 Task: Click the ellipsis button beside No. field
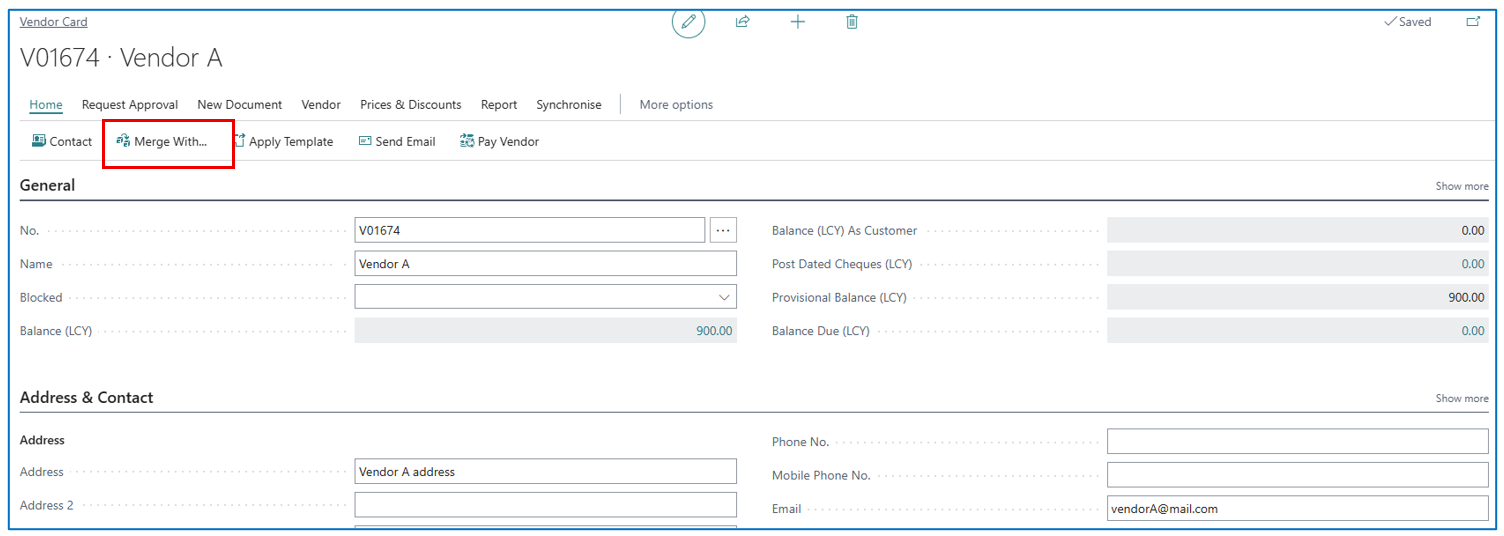pyautogui.click(x=723, y=231)
